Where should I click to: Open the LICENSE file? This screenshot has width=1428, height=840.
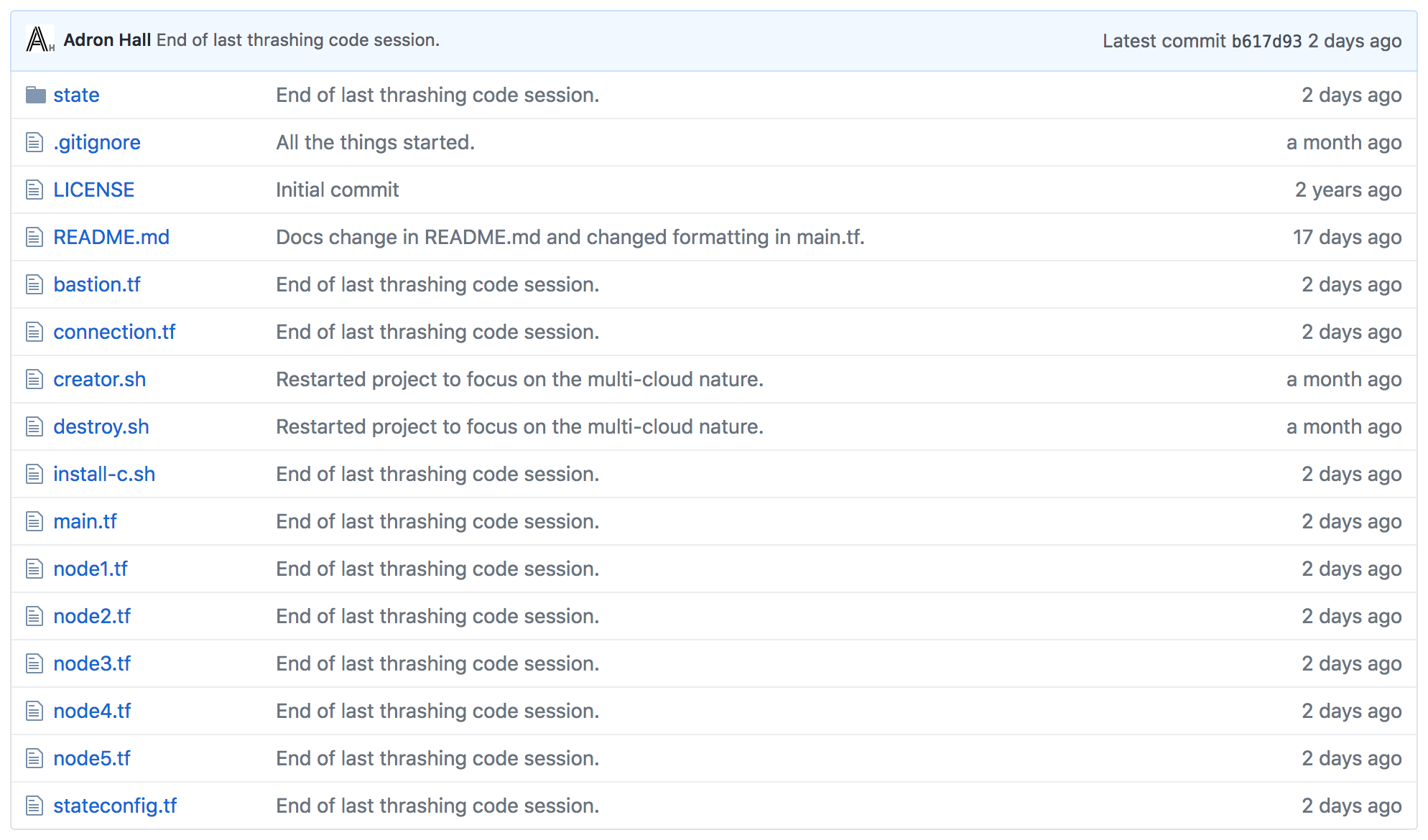click(93, 190)
